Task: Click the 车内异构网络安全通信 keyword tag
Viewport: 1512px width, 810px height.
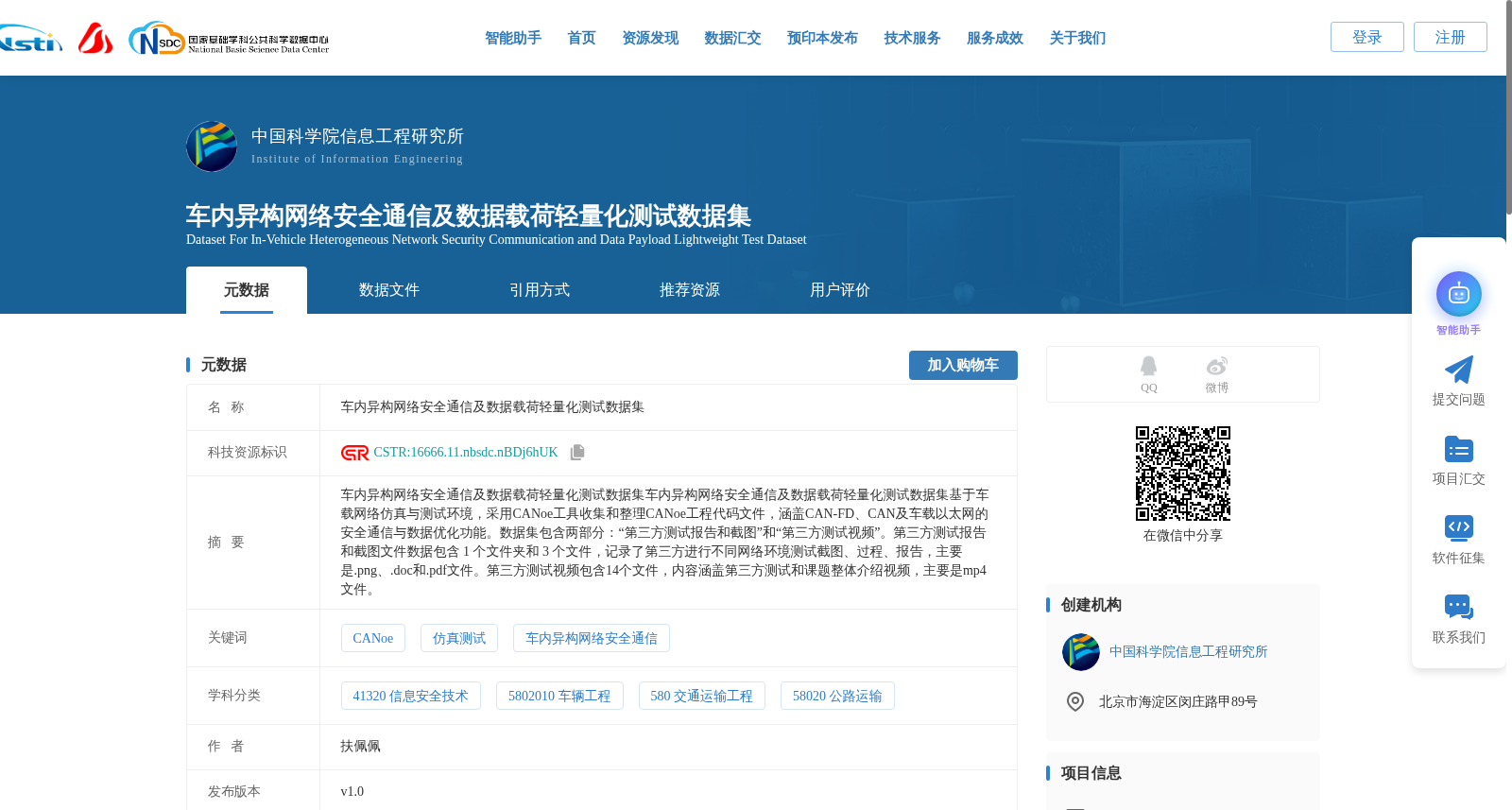Action: (592, 638)
